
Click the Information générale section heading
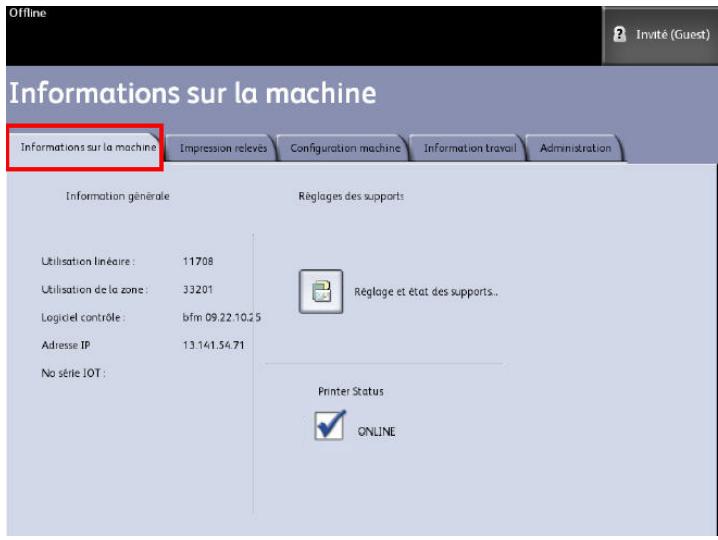click(117, 196)
